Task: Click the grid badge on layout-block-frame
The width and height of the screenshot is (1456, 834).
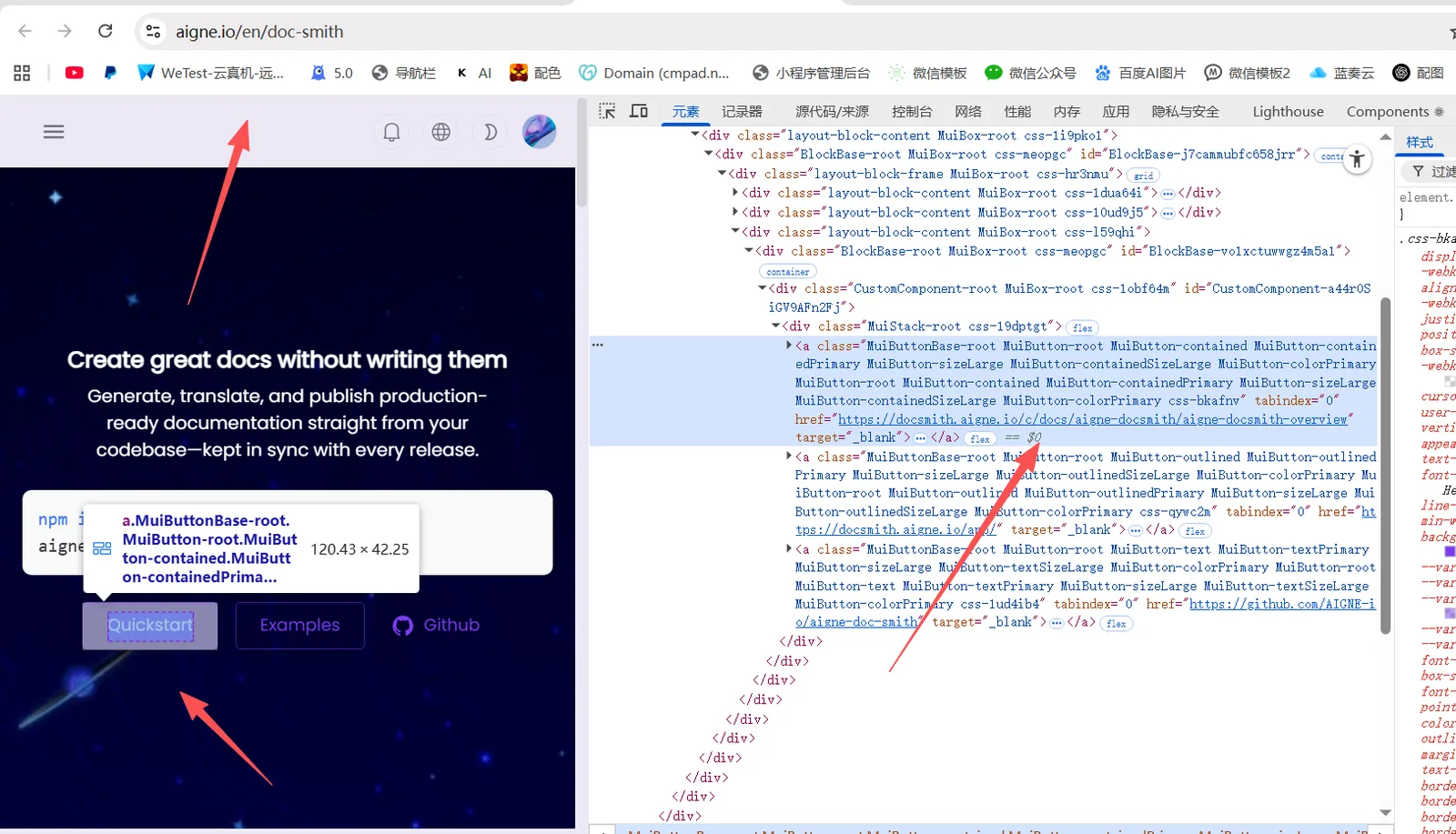Action: coord(1143,176)
